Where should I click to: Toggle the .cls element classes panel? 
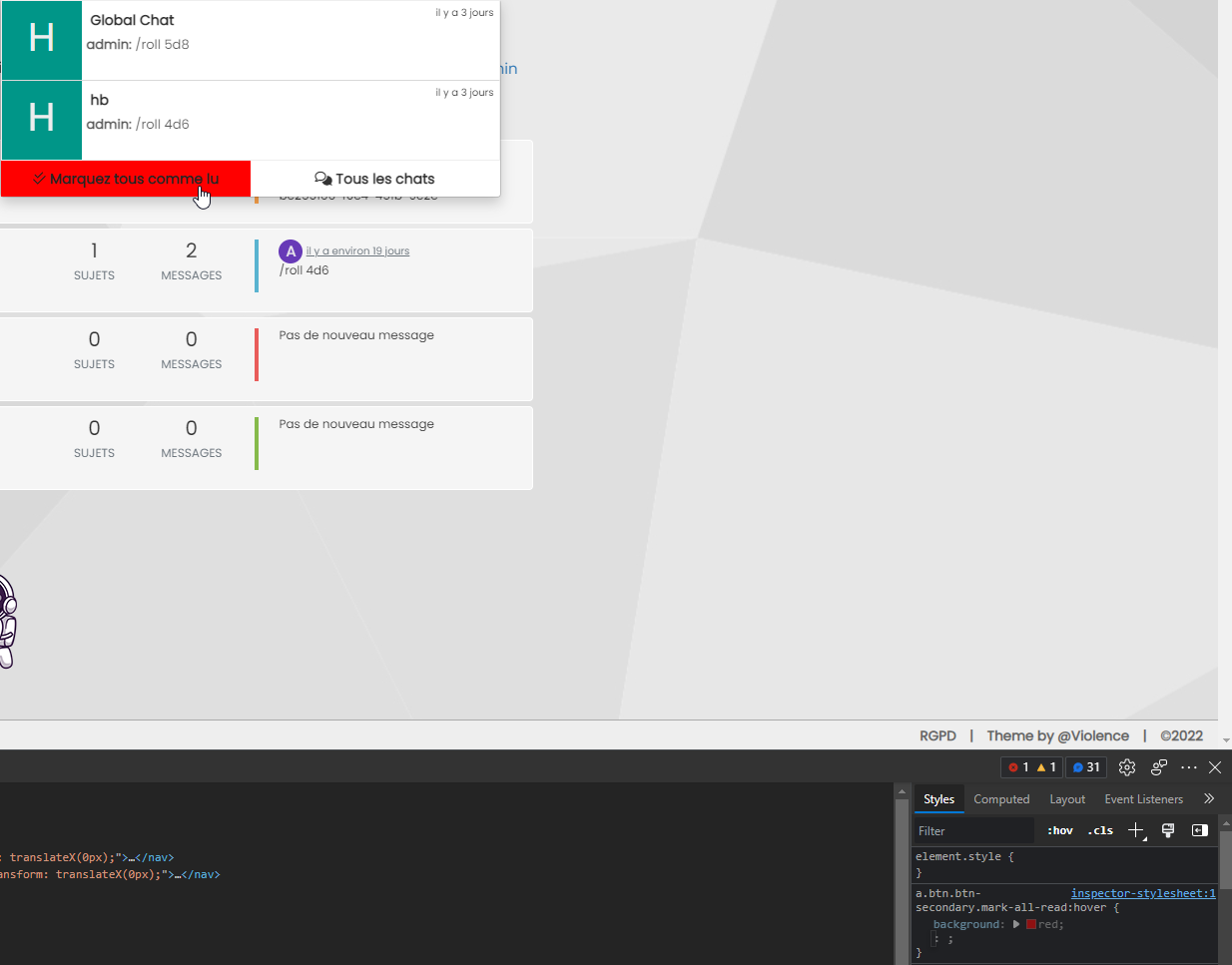click(1100, 830)
